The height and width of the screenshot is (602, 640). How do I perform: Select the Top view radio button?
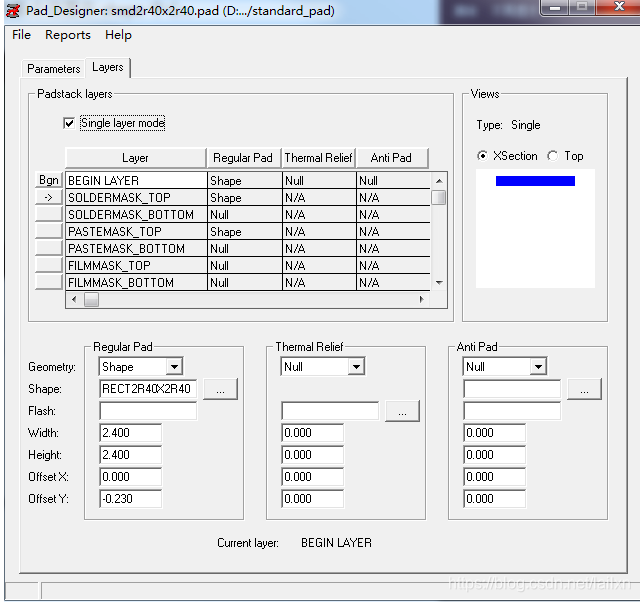coord(553,156)
